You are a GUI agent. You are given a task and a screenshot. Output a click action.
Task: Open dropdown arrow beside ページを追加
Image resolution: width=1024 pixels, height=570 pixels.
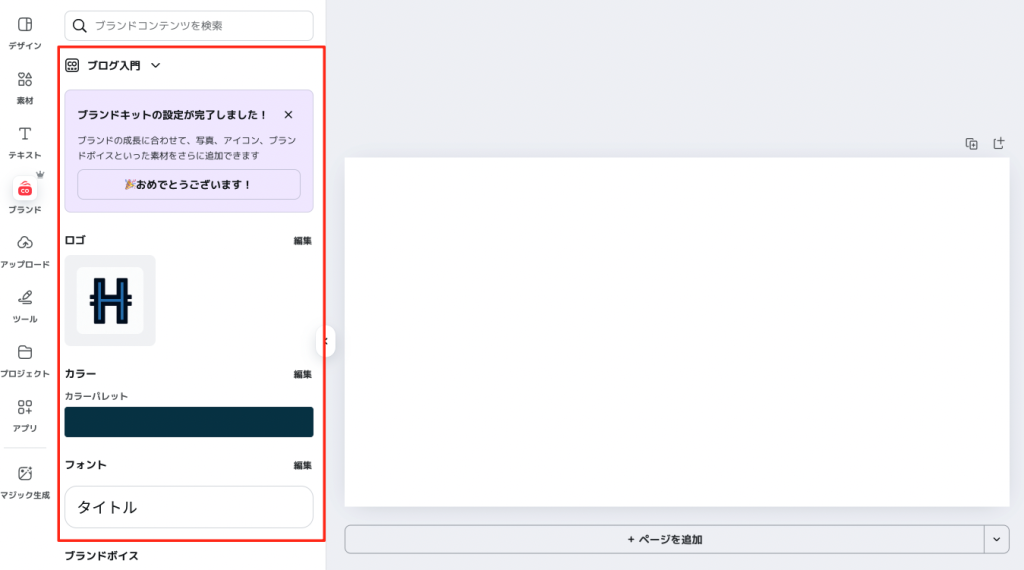pyautogui.click(x=996, y=539)
